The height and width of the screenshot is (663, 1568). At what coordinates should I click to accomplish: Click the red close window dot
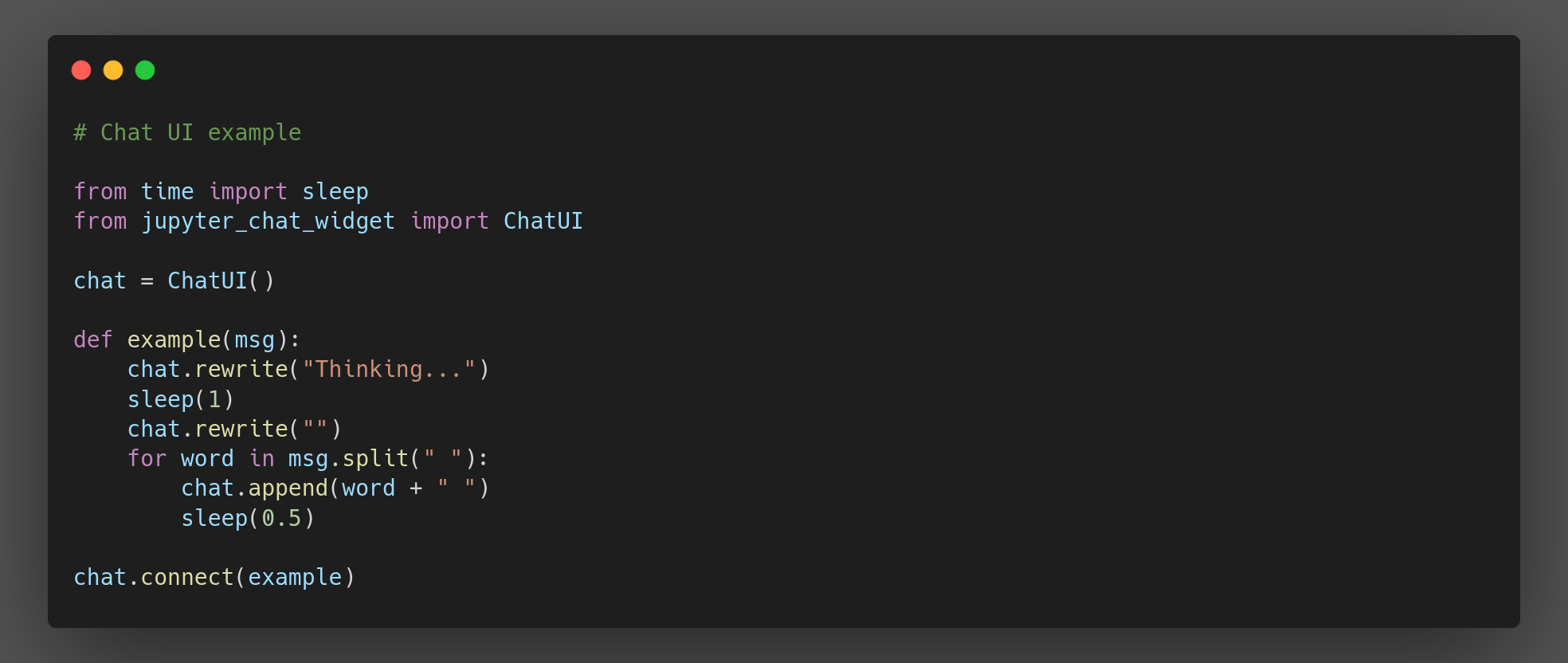81,70
